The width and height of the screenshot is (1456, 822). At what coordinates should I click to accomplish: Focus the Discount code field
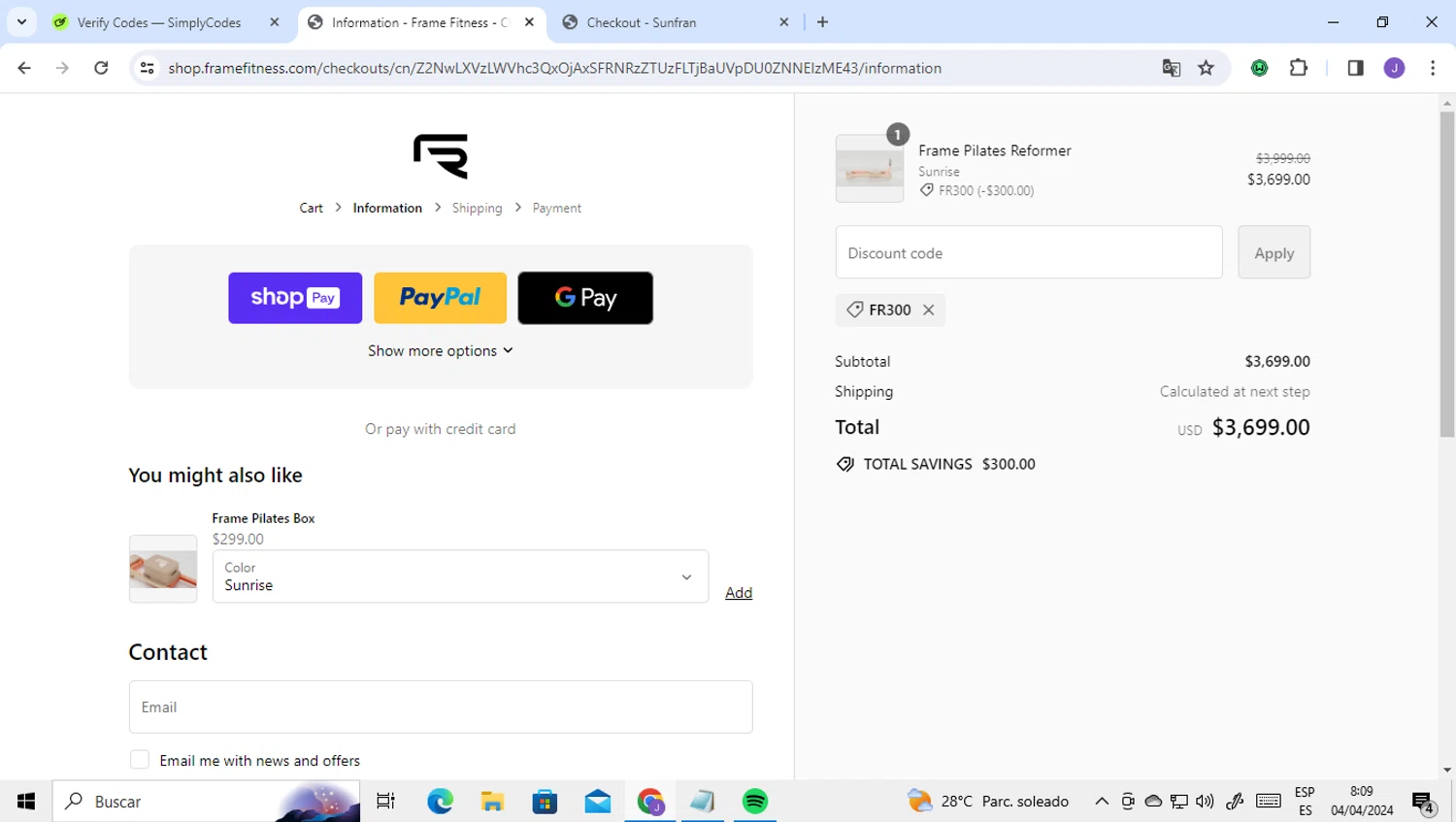point(1029,252)
